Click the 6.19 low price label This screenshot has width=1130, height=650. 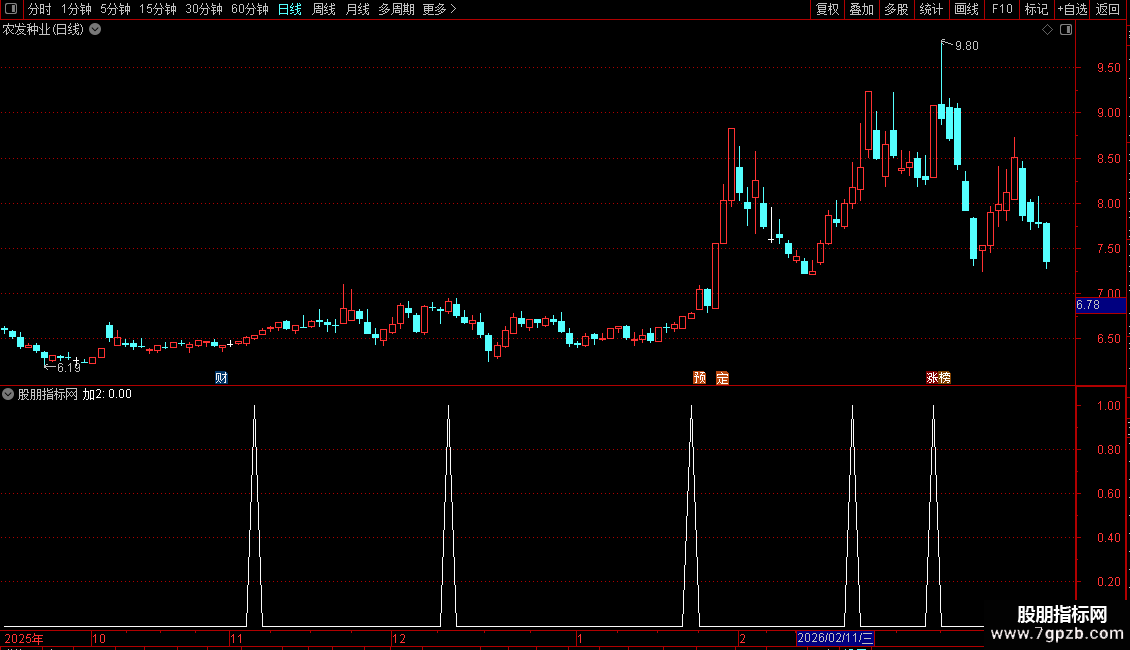tap(68, 368)
